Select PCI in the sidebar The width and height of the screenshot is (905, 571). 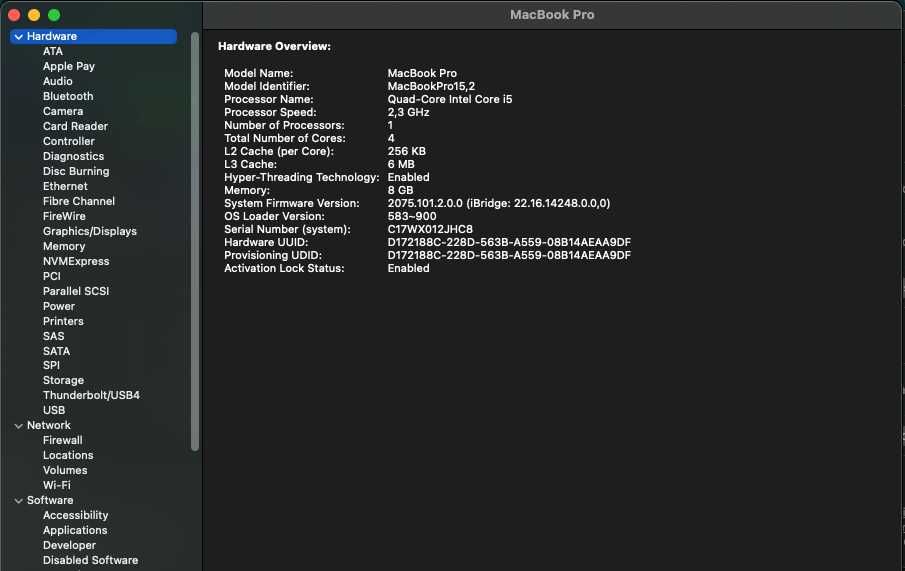51,277
